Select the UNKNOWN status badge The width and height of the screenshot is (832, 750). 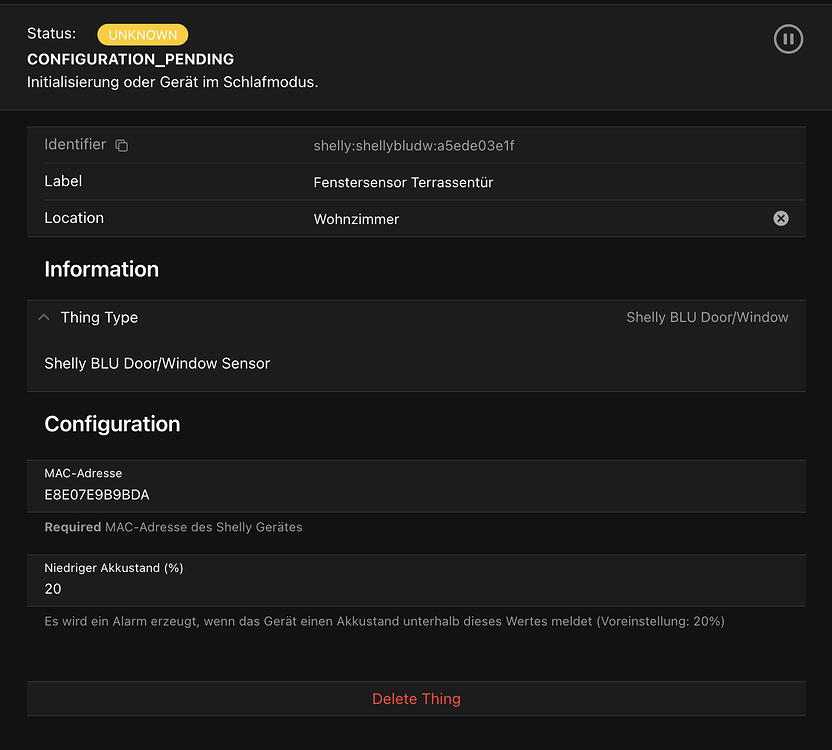pyautogui.click(x=142, y=34)
